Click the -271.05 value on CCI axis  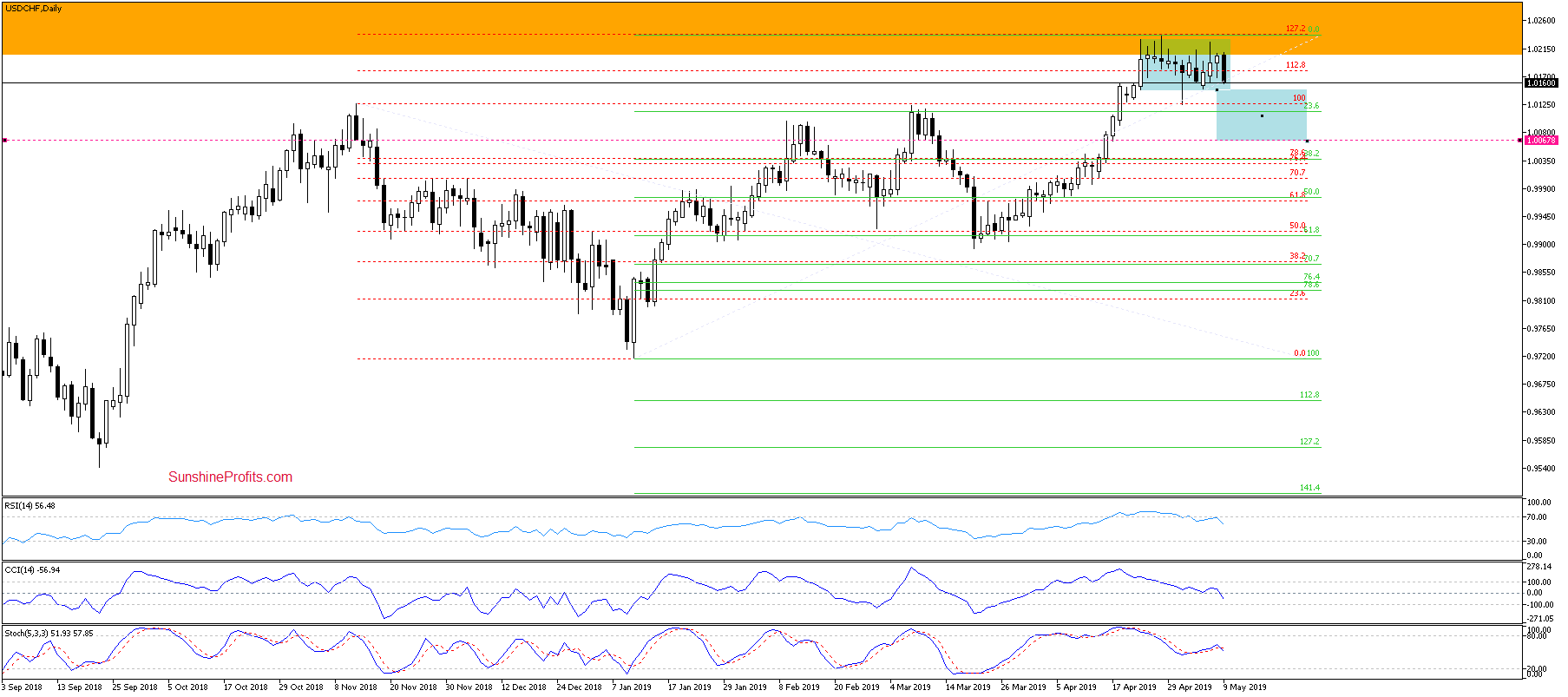(1539, 619)
